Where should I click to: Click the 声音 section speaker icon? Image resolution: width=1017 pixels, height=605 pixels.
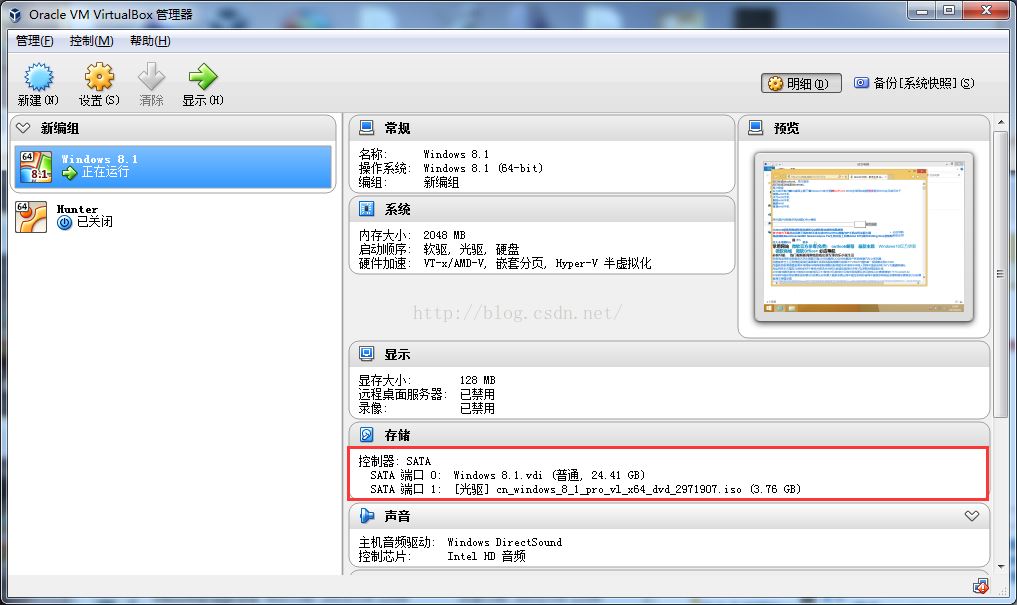(x=366, y=516)
